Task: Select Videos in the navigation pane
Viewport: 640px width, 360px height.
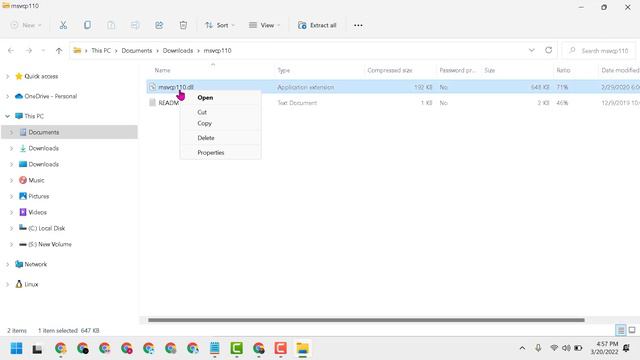Action: (x=38, y=212)
